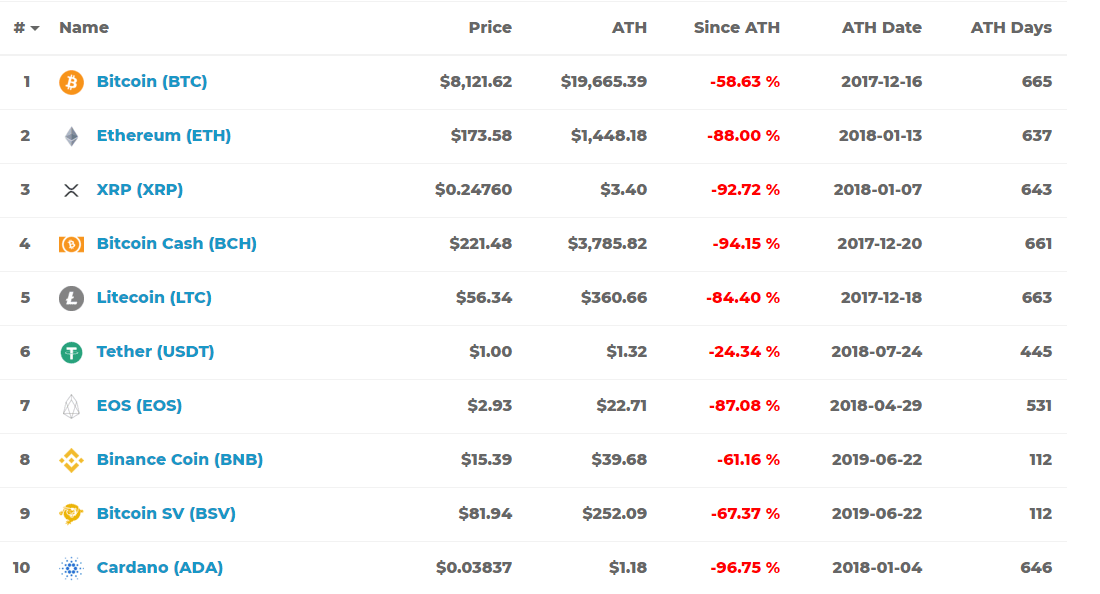Open the Cardano (ADA) link
The height and width of the screenshot is (594, 1100).
(x=159, y=567)
